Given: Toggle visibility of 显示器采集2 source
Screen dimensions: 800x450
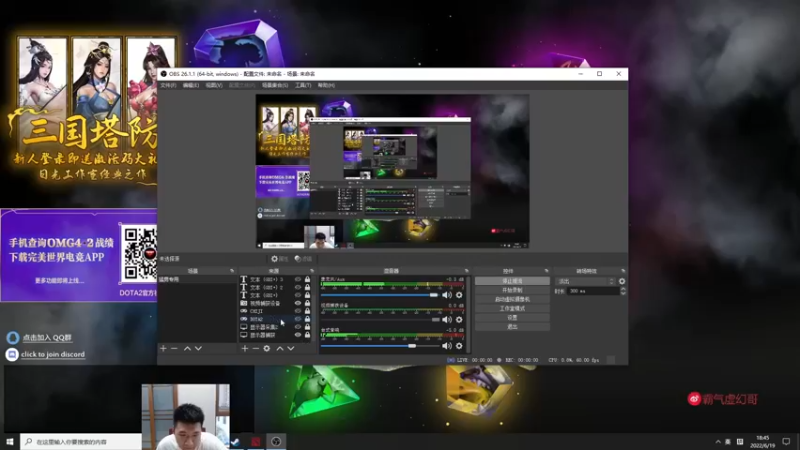Looking at the screenshot, I should point(298,327).
